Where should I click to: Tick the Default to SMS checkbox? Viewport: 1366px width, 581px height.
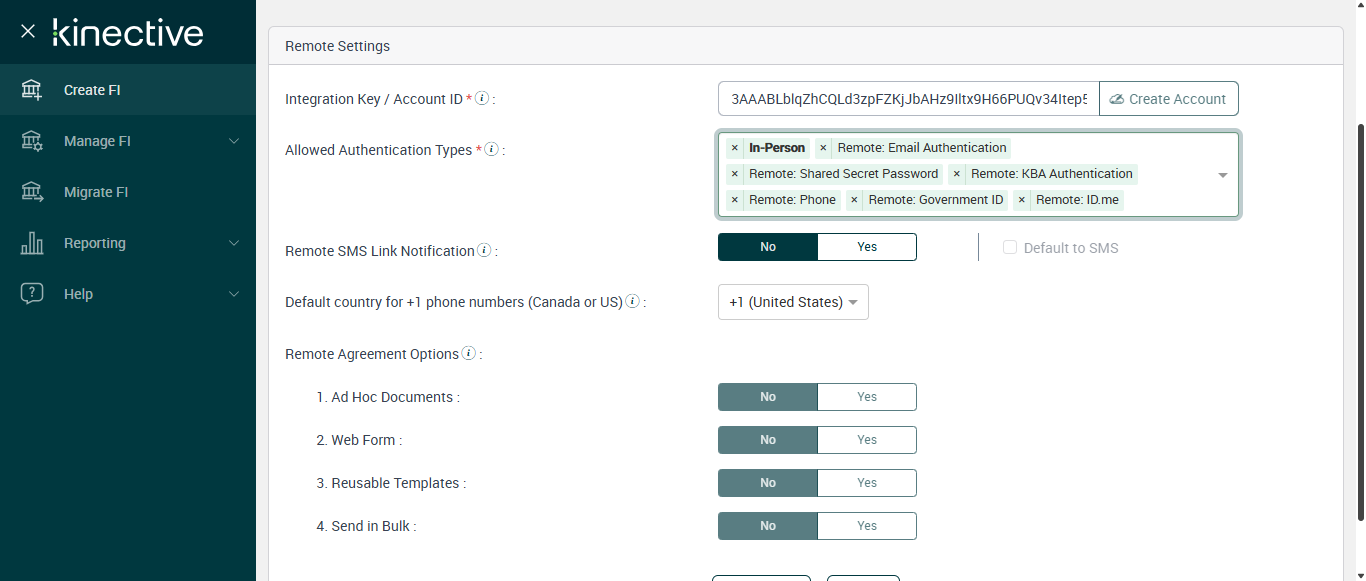tap(1010, 248)
